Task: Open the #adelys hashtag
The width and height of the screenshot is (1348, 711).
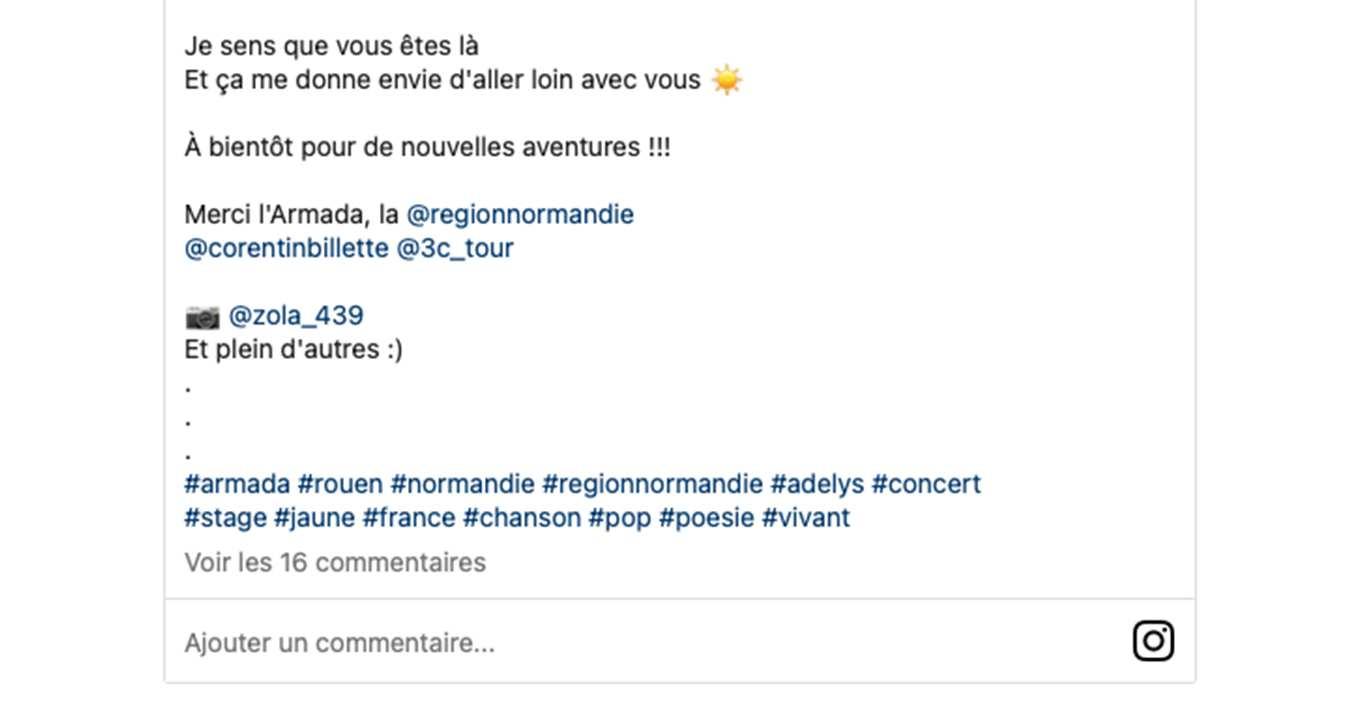Action: tap(816, 484)
